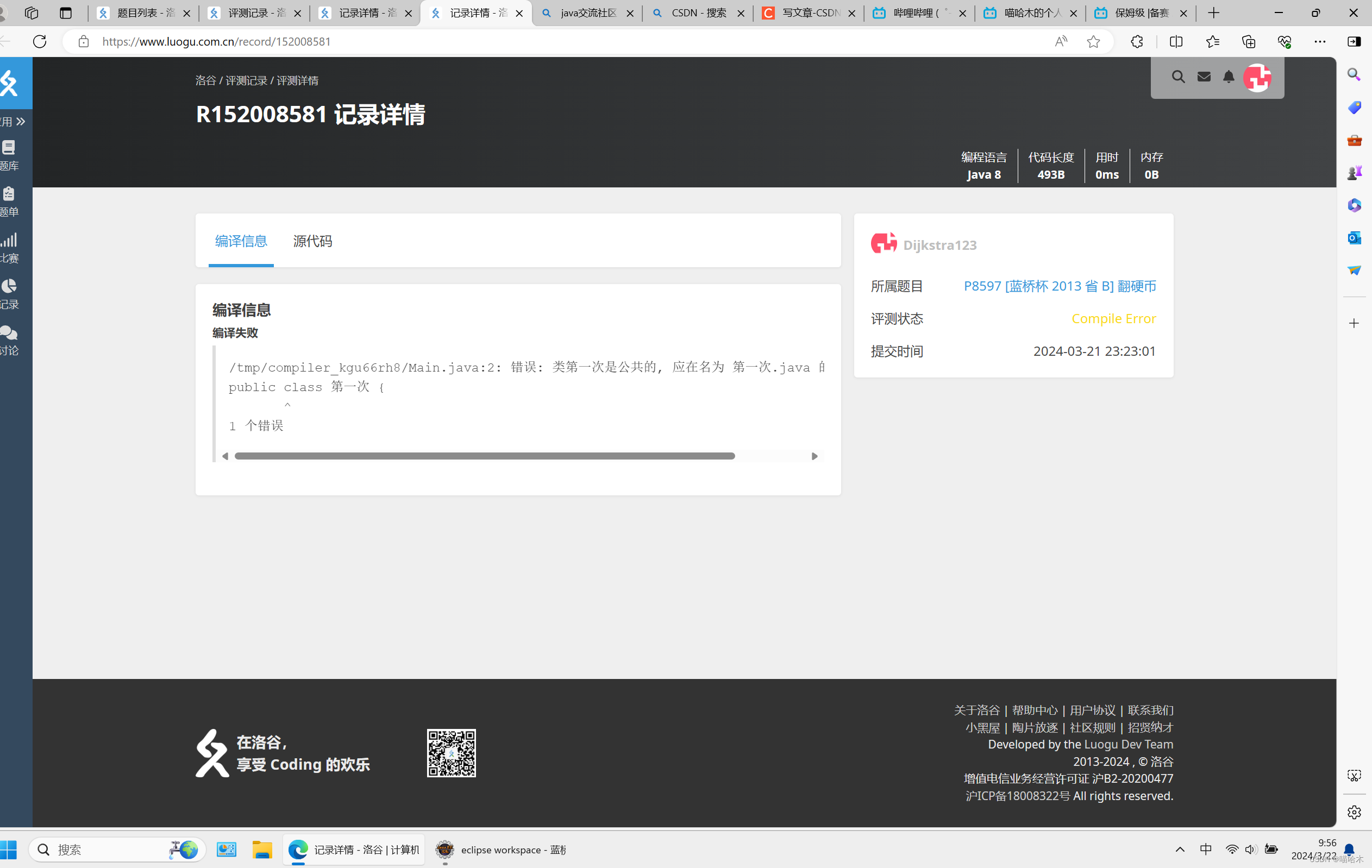
Task: Click the 评测记录 breadcrumb link
Action: click(x=246, y=80)
